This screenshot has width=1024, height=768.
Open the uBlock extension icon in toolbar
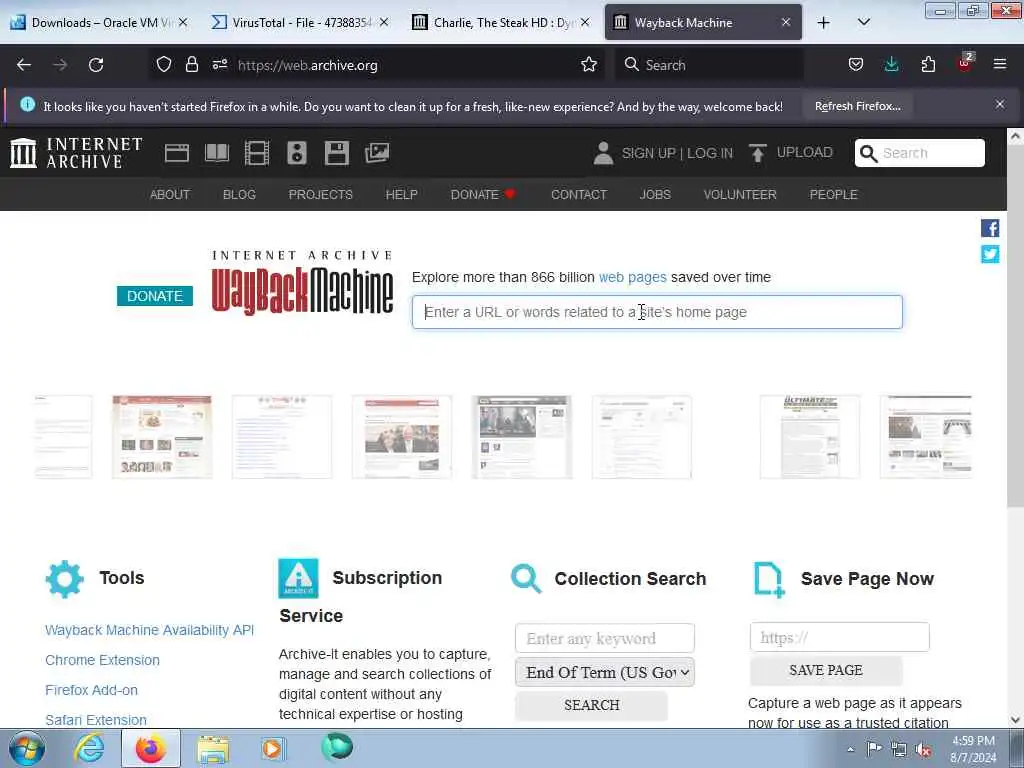point(965,63)
